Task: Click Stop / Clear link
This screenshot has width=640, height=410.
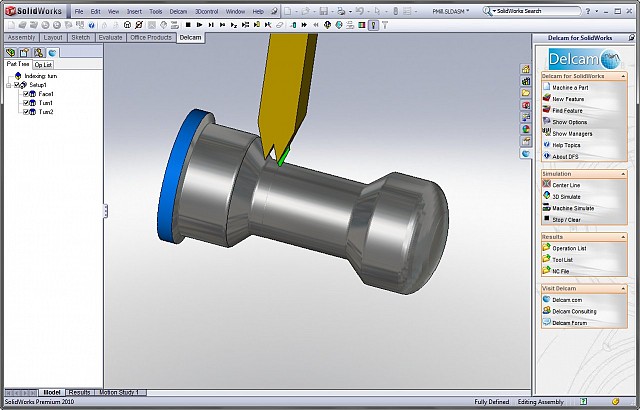Action: [566, 220]
